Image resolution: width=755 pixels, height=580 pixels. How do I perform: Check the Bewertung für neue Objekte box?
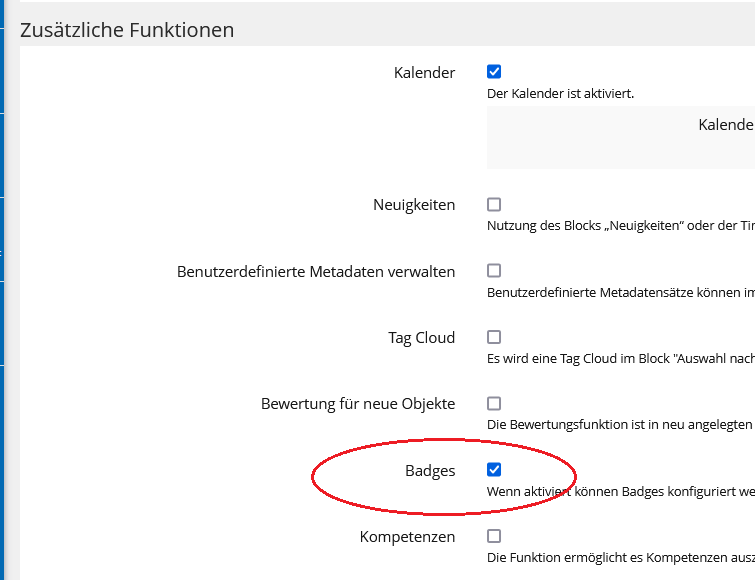[494, 404]
